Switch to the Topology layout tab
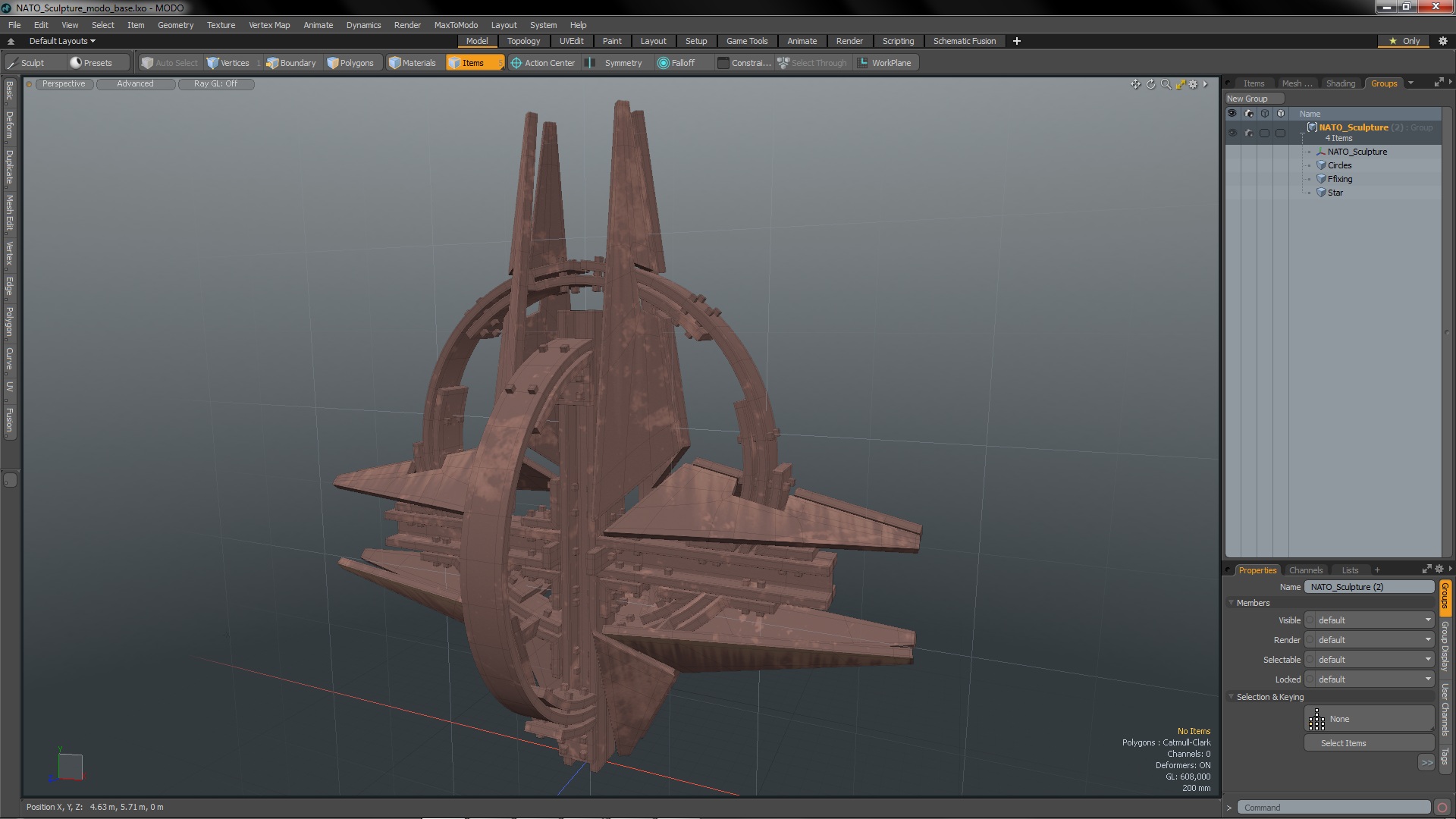 [523, 41]
